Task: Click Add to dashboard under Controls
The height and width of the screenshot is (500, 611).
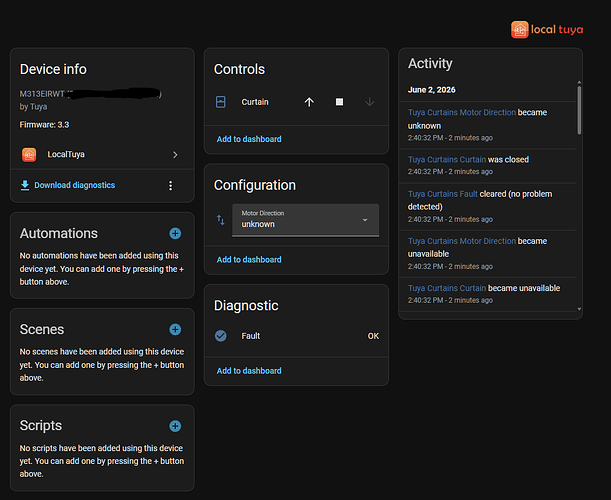Action: (x=249, y=139)
